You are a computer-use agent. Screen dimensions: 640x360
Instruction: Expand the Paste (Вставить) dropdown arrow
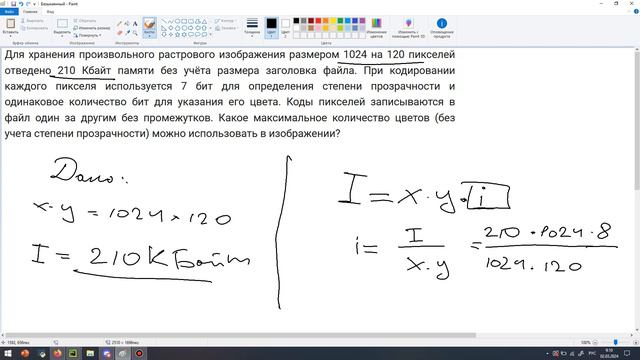coord(10,36)
